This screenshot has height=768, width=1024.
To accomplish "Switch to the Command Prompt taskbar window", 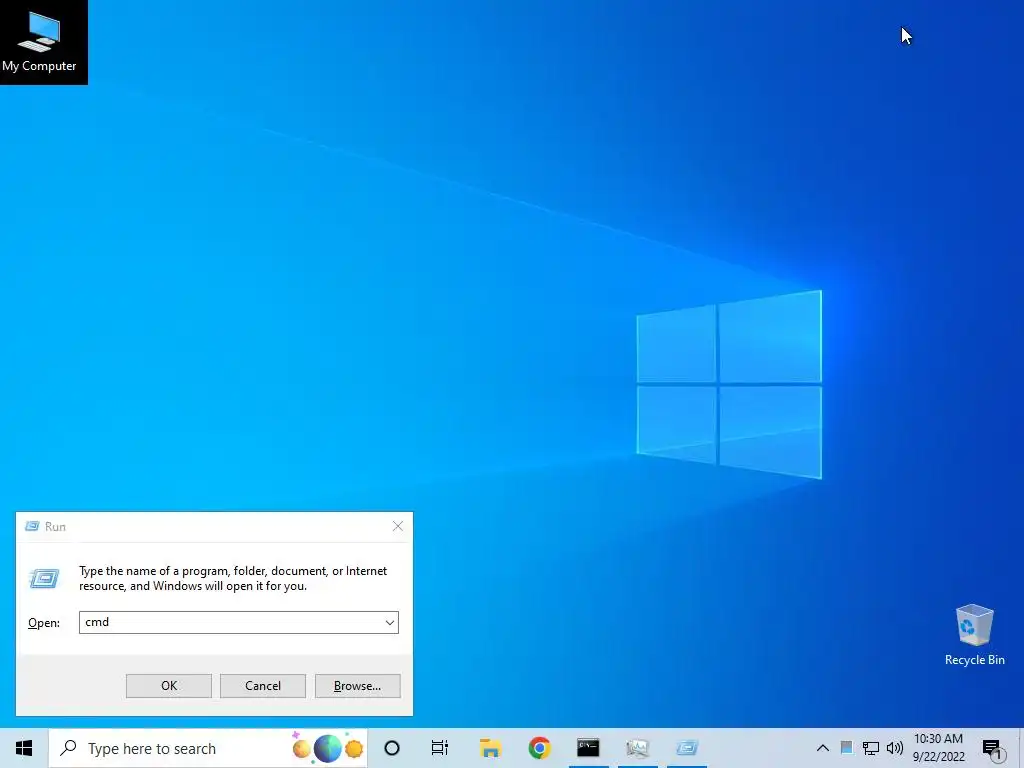I will pos(588,748).
